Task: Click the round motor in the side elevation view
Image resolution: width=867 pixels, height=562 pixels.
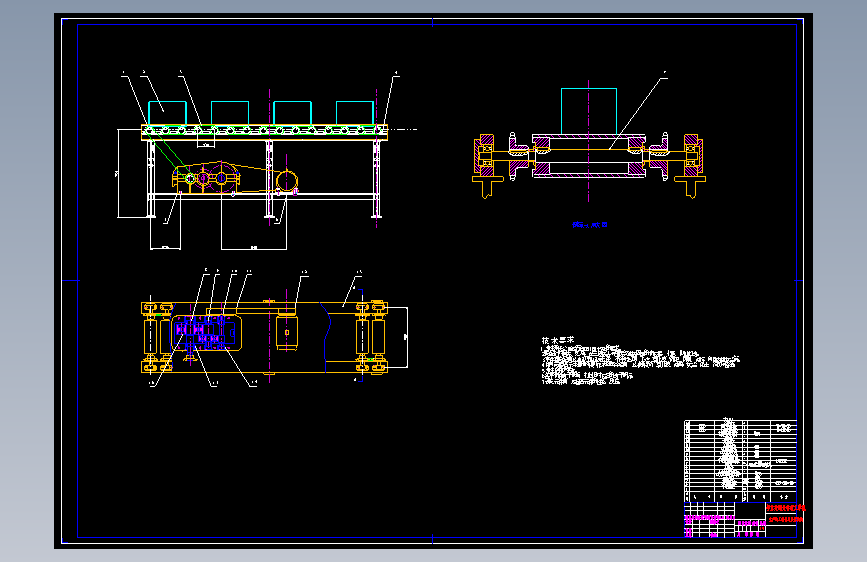Action: tap(287, 181)
